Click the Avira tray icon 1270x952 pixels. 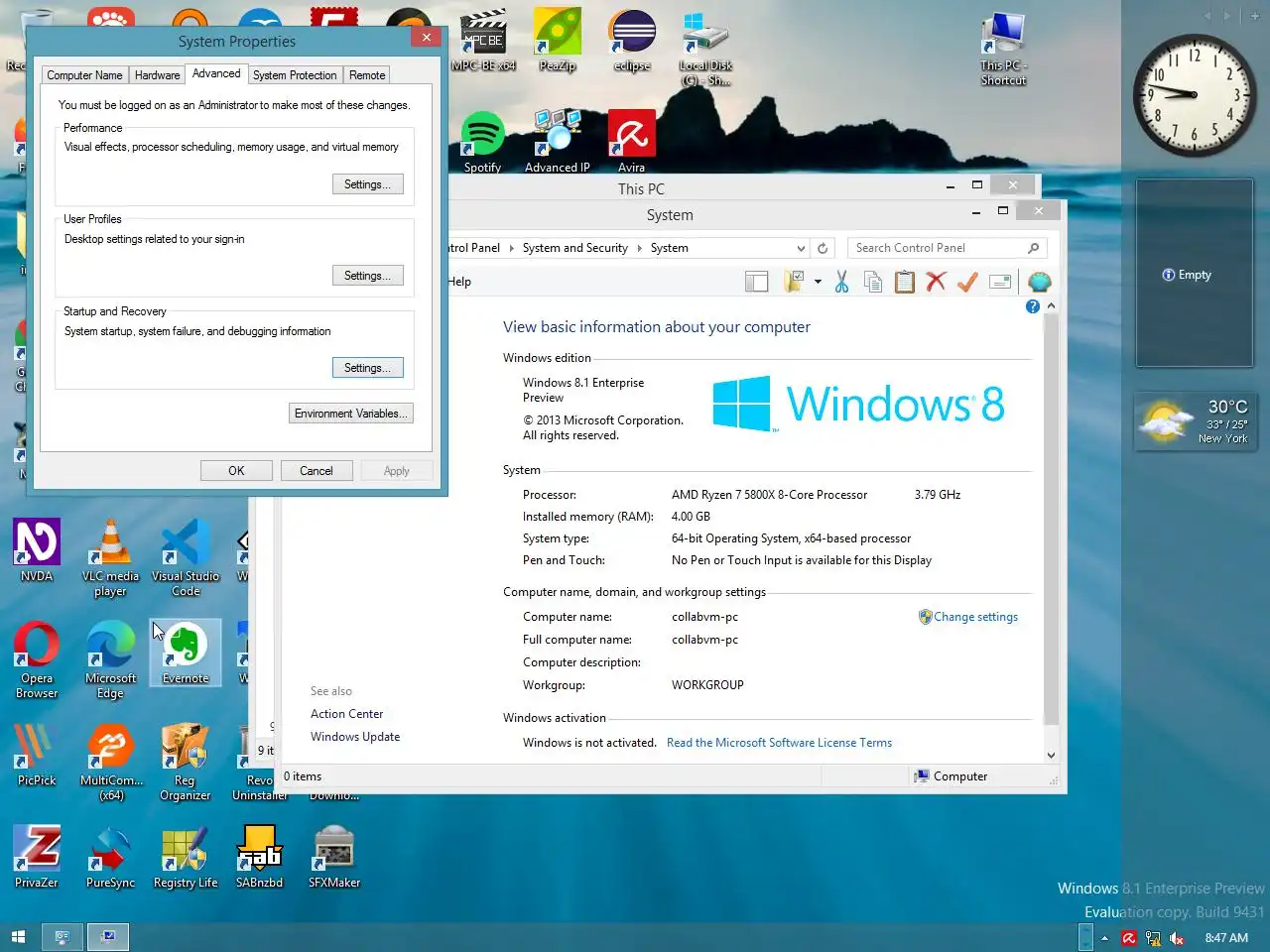(x=1129, y=938)
